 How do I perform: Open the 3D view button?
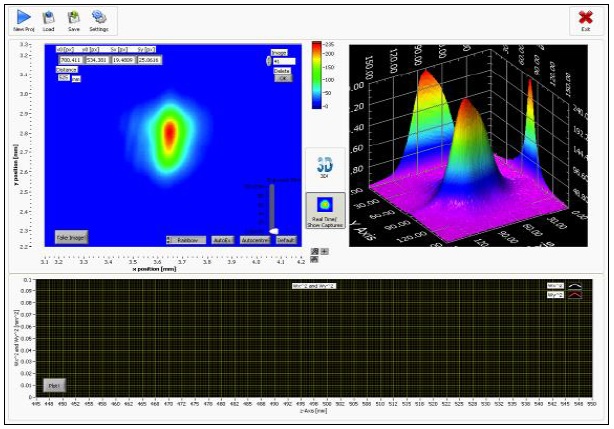tap(324, 167)
